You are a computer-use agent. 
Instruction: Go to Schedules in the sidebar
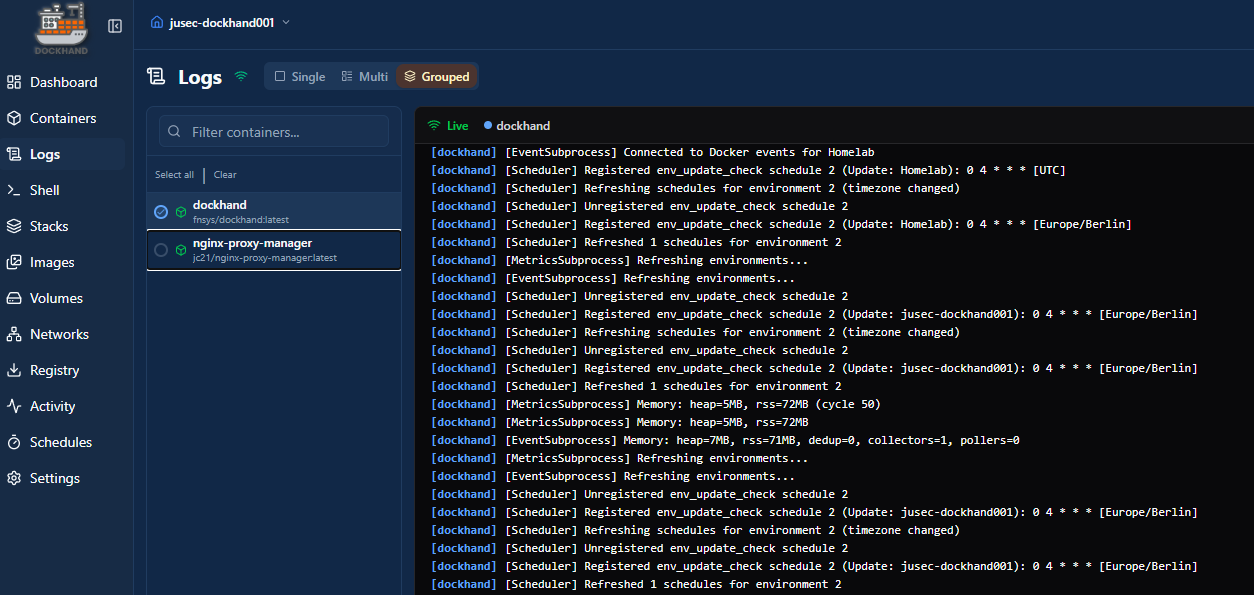pos(60,442)
